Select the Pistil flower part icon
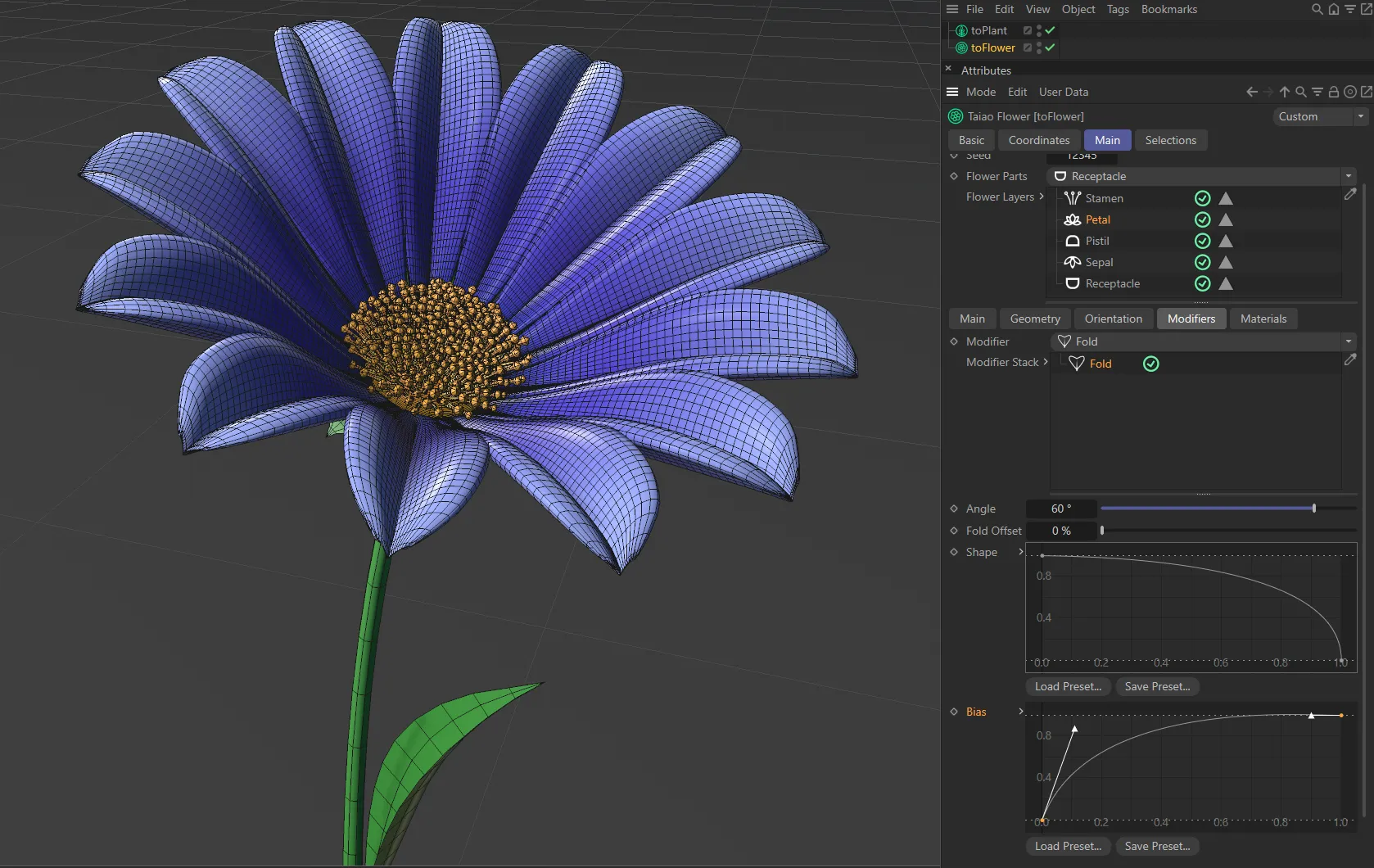The width and height of the screenshot is (1374, 868). [x=1073, y=241]
